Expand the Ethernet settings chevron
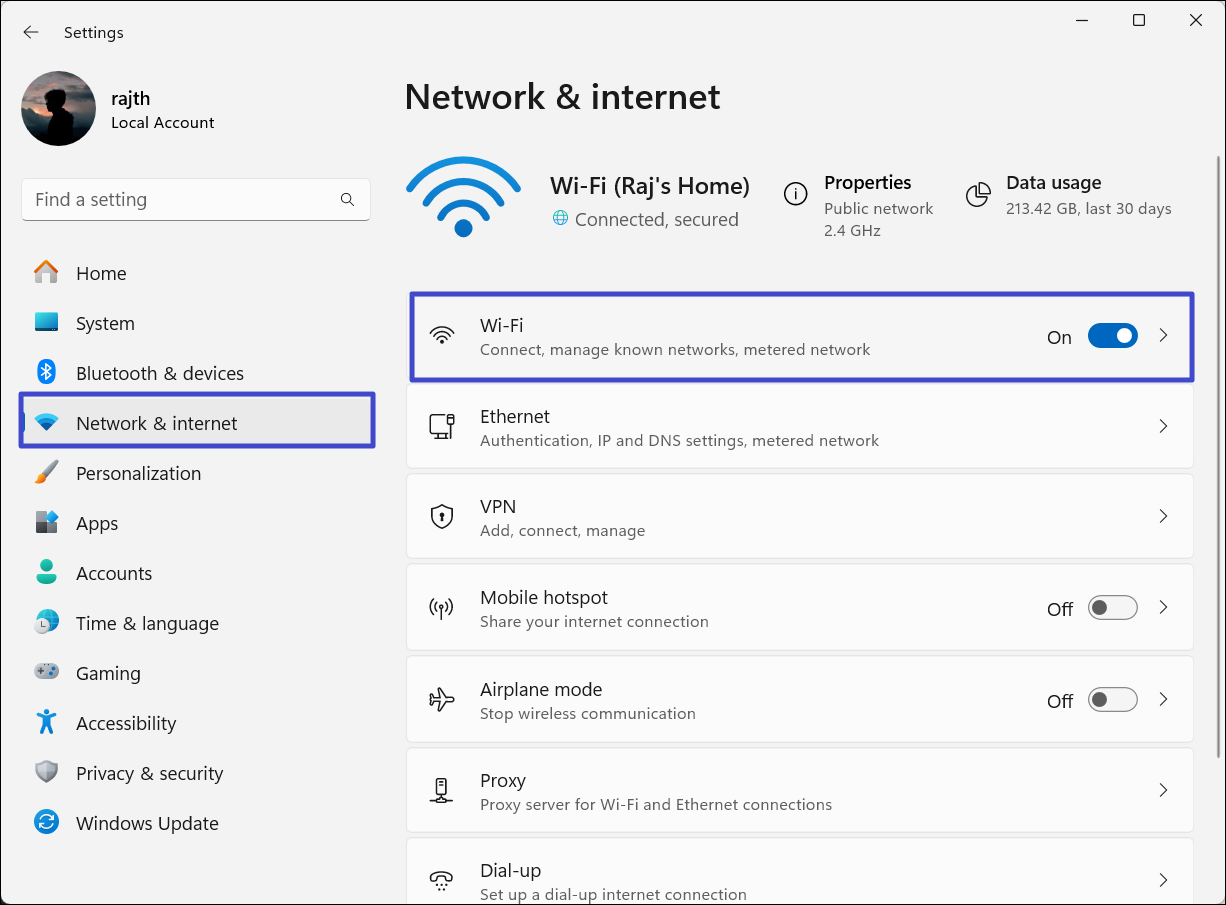This screenshot has width=1226, height=905. tap(1163, 426)
